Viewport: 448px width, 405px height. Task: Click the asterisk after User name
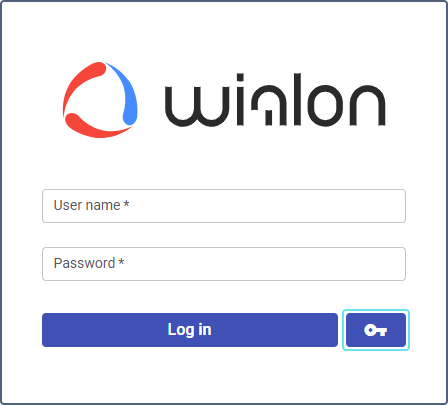[126, 203]
